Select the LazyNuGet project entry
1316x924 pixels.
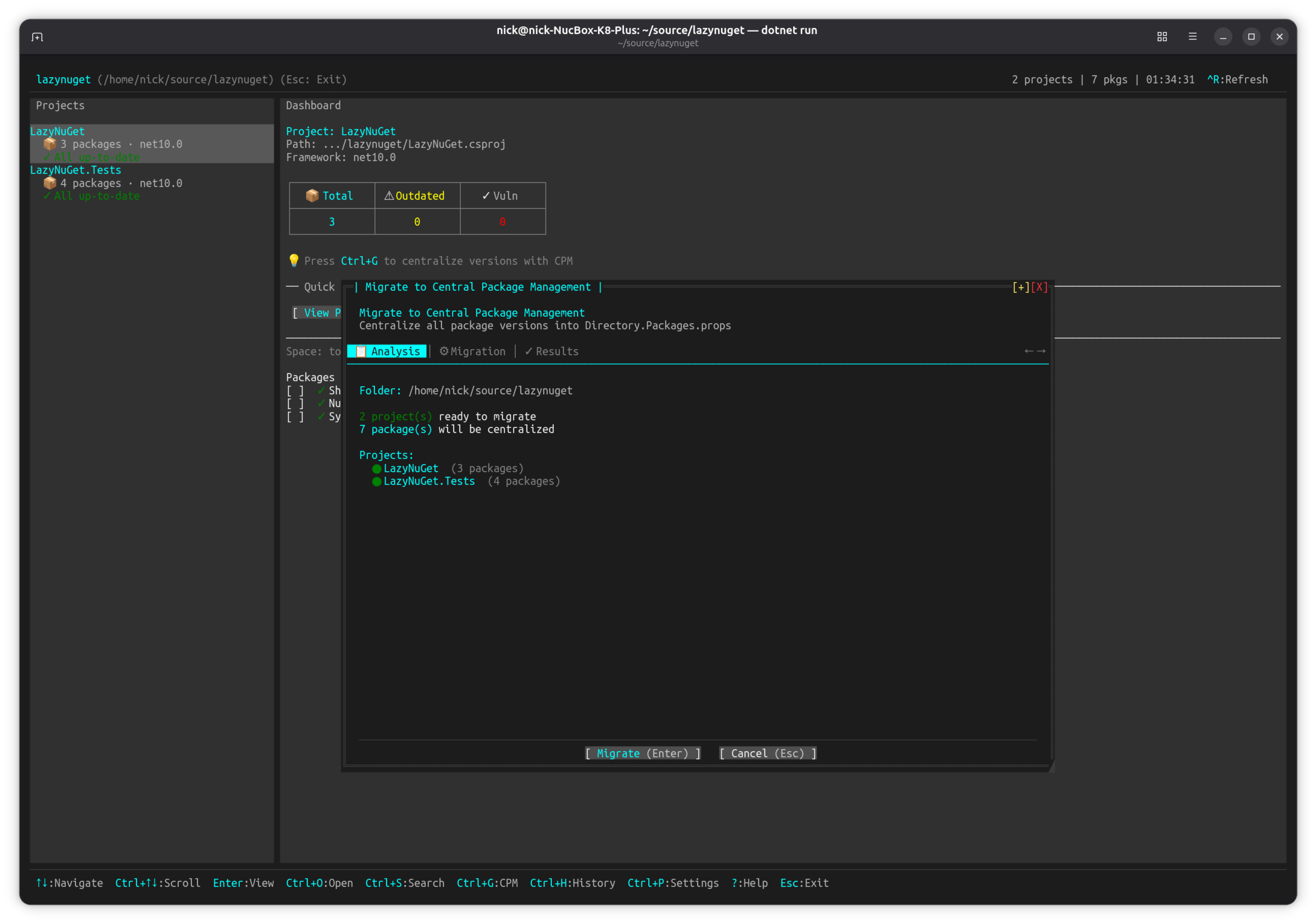click(x=57, y=131)
